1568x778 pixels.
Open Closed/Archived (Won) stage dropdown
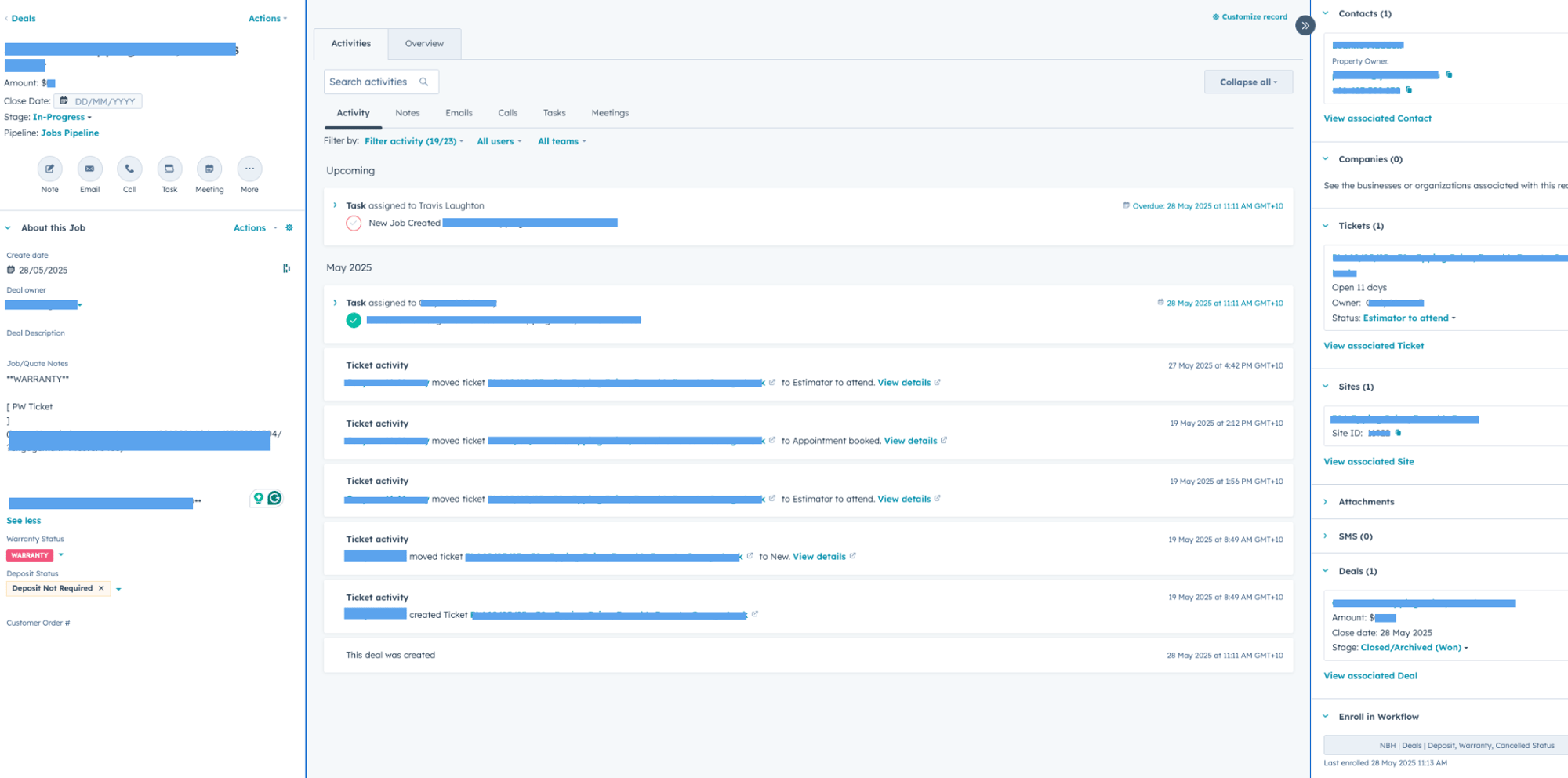pyautogui.click(x=1414, y=648)
